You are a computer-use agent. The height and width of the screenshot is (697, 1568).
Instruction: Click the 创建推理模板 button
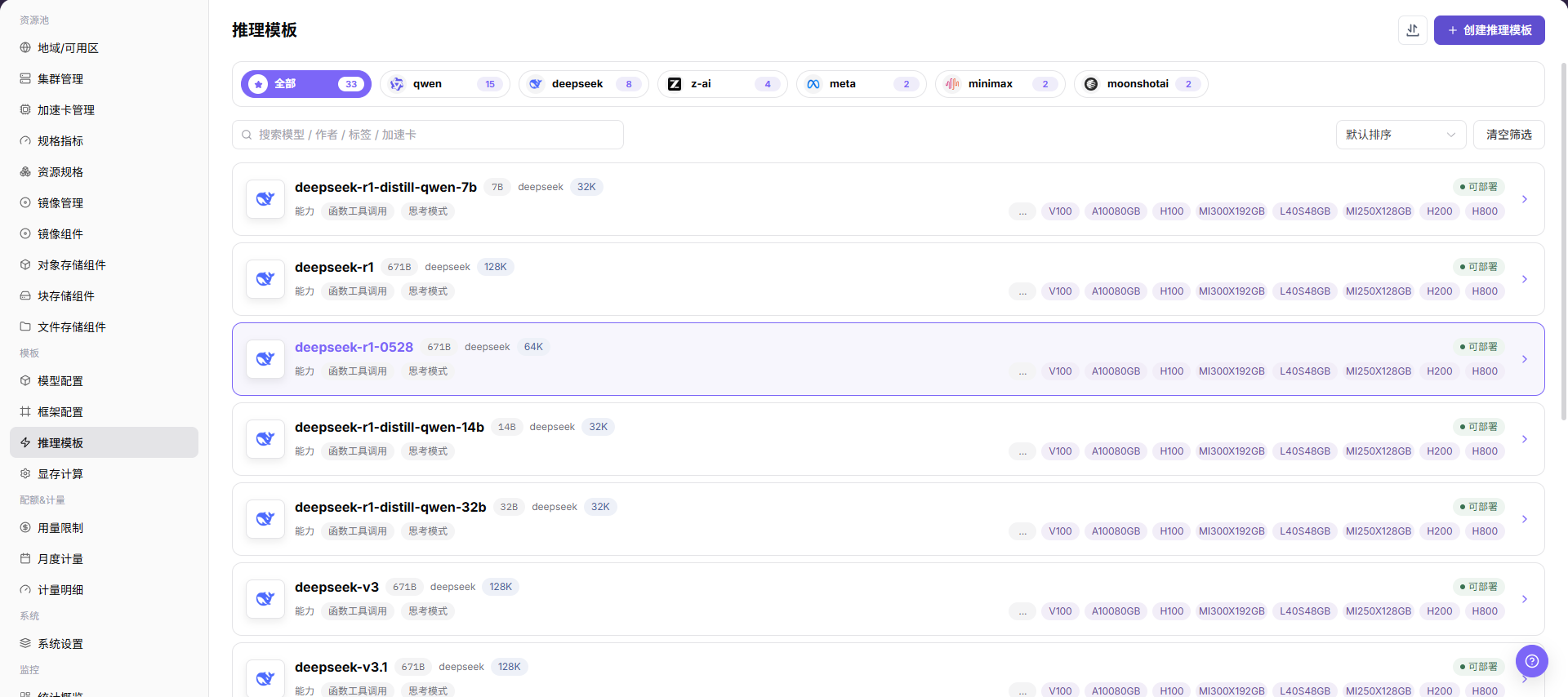tap(1490, 30)
